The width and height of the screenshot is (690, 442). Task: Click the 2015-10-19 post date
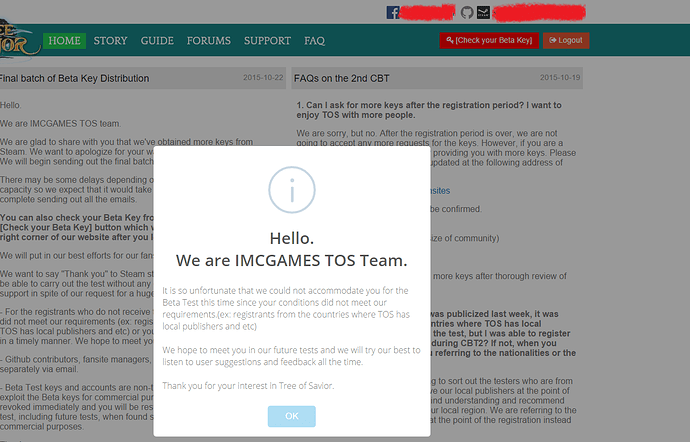[560, 77]
